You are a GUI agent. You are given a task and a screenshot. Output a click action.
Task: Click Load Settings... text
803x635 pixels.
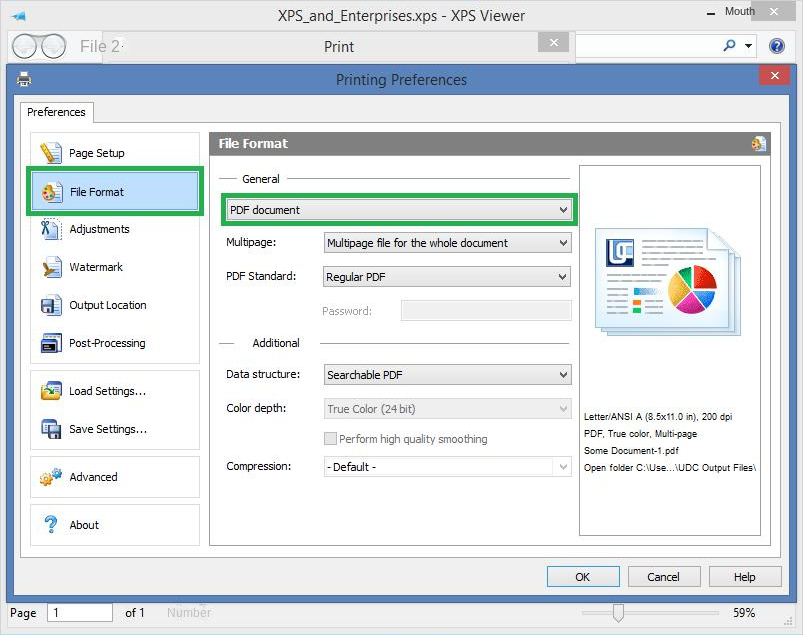[x=108, y=391]
